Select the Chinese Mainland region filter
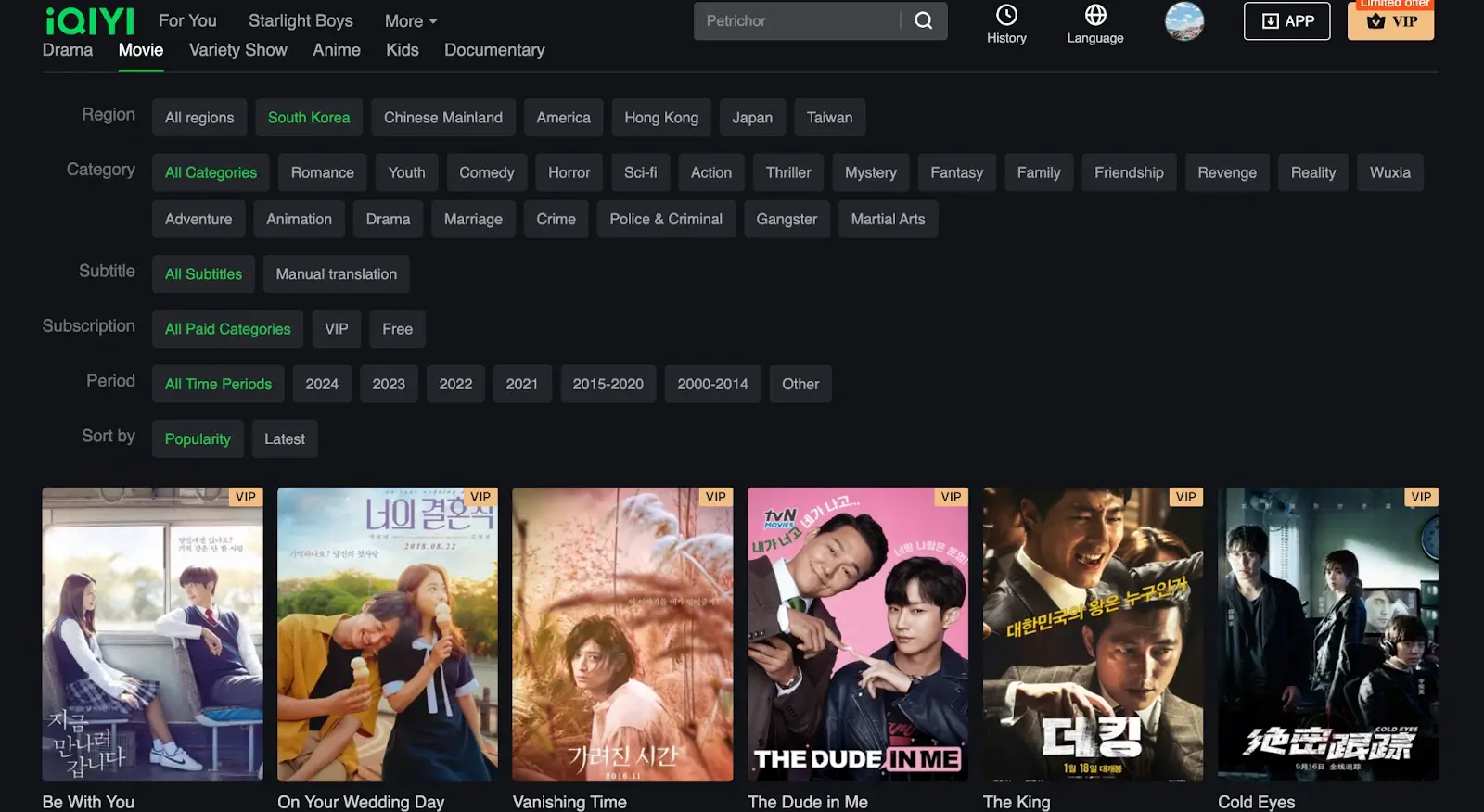 click(x=443, y=118)
